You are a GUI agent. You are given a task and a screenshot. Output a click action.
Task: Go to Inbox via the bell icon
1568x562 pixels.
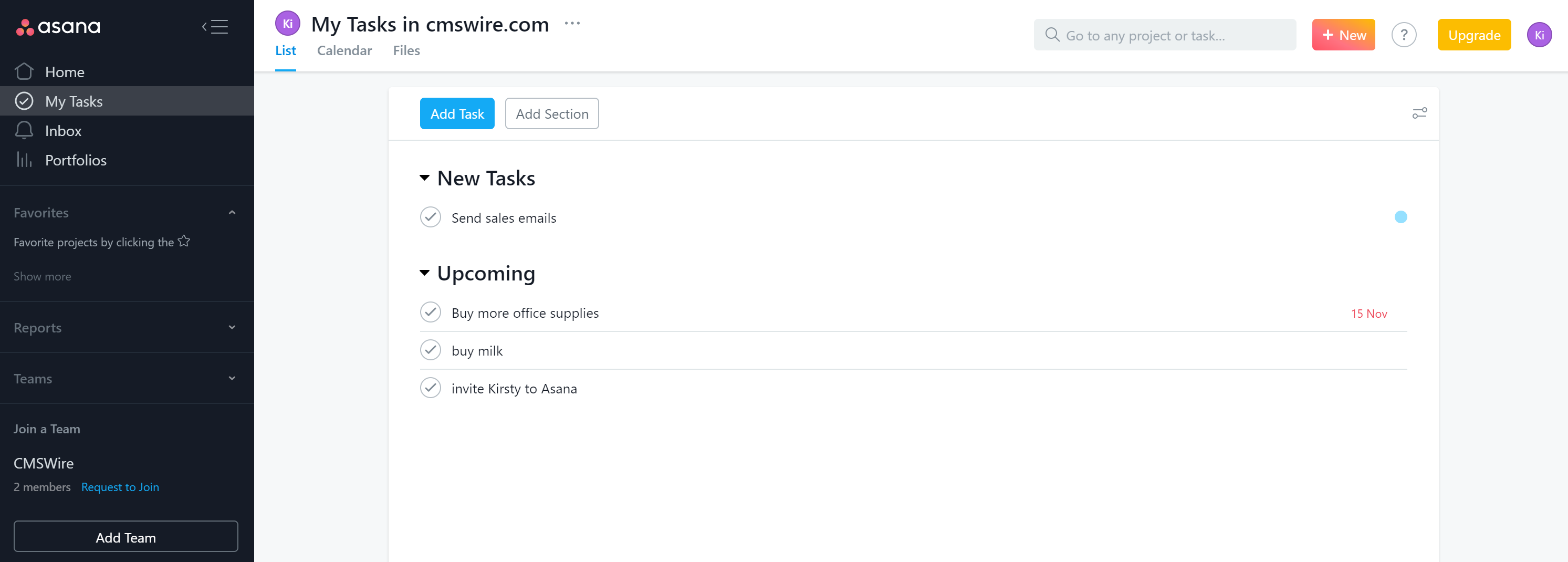tap(24, 130)
